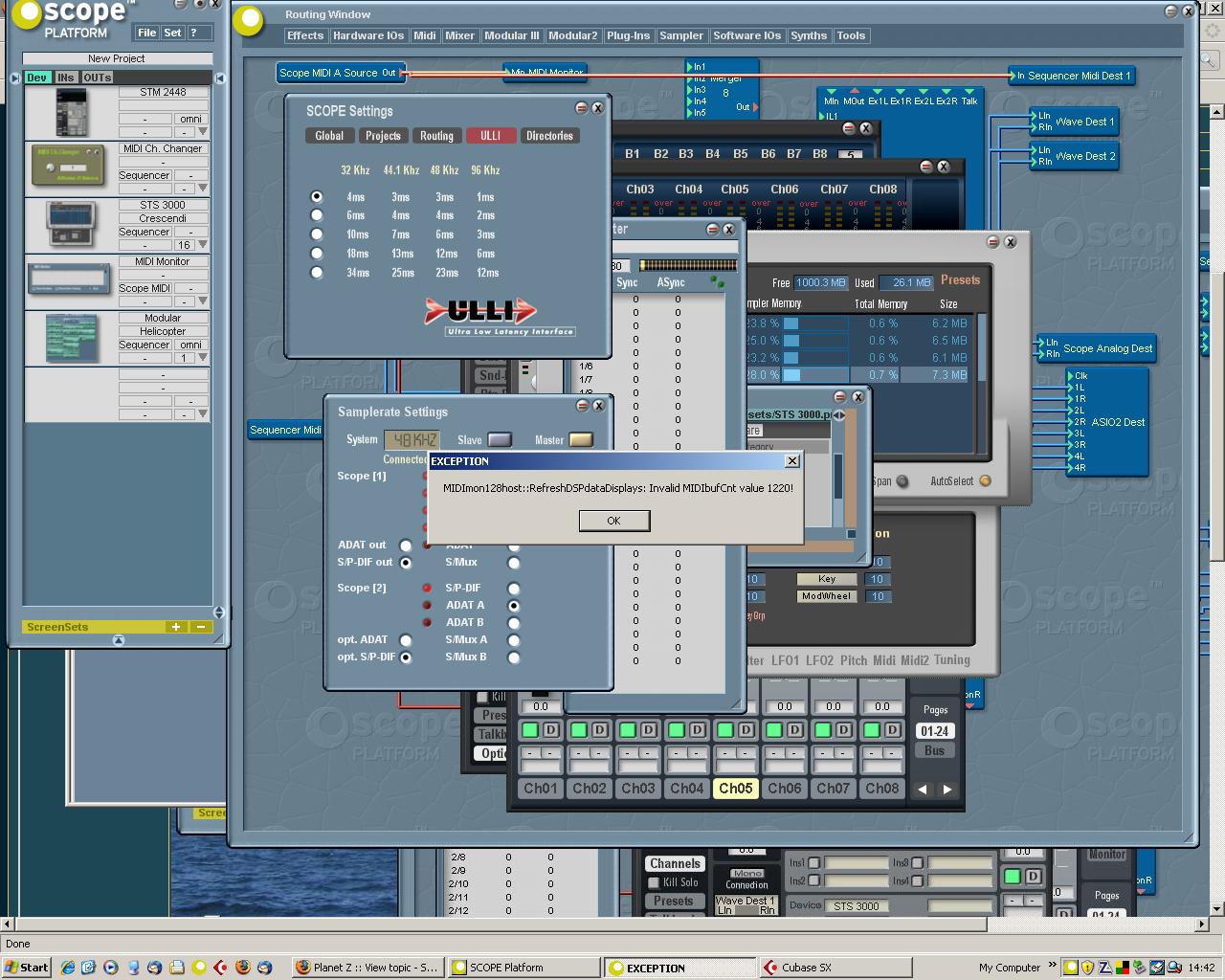This screenshot has height=980, width=1225.
Task: Click the Ch05 channel button
Action: click(736, 789)
